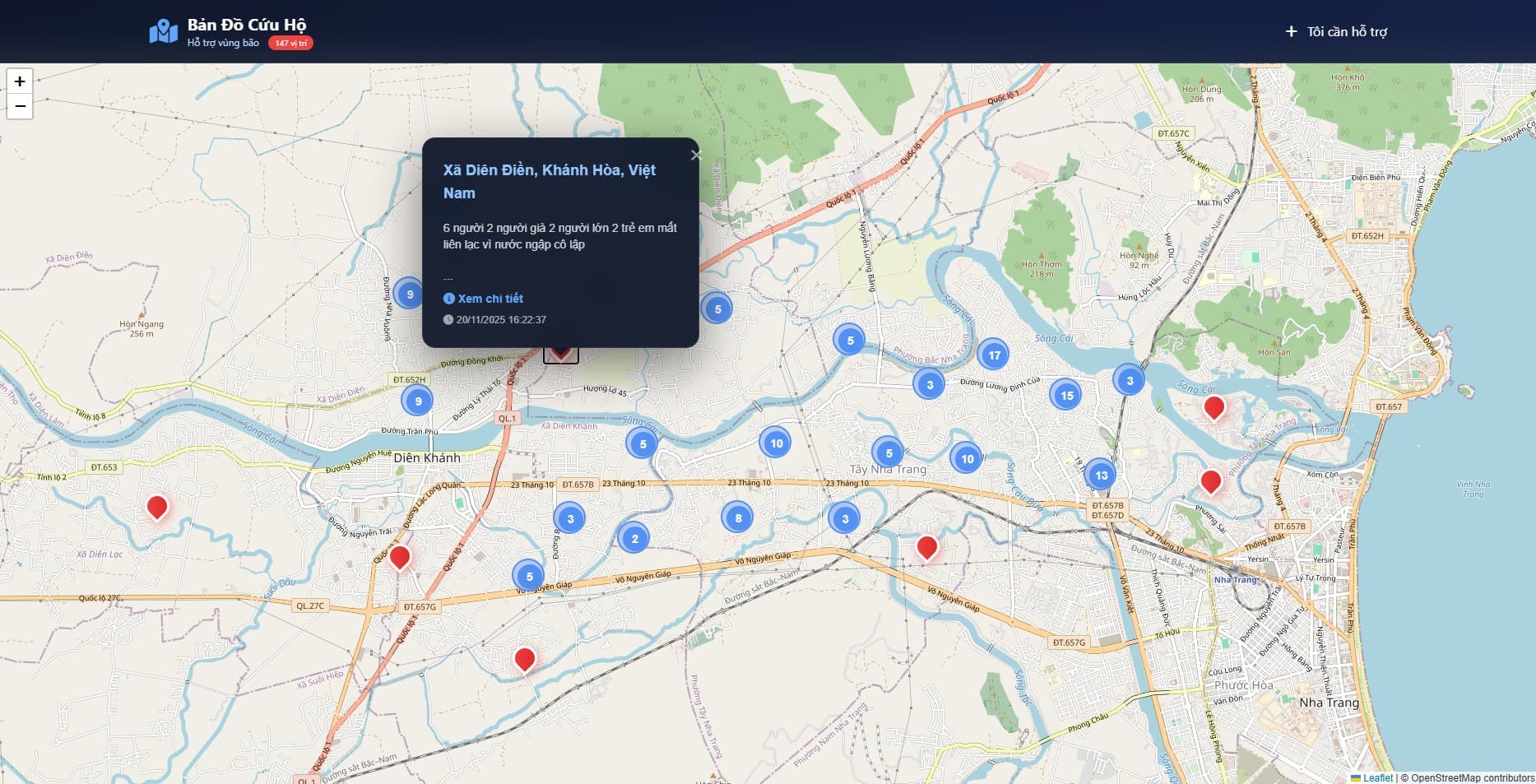
Task: Zoom in using the plus control
Action: click(19, 81)
